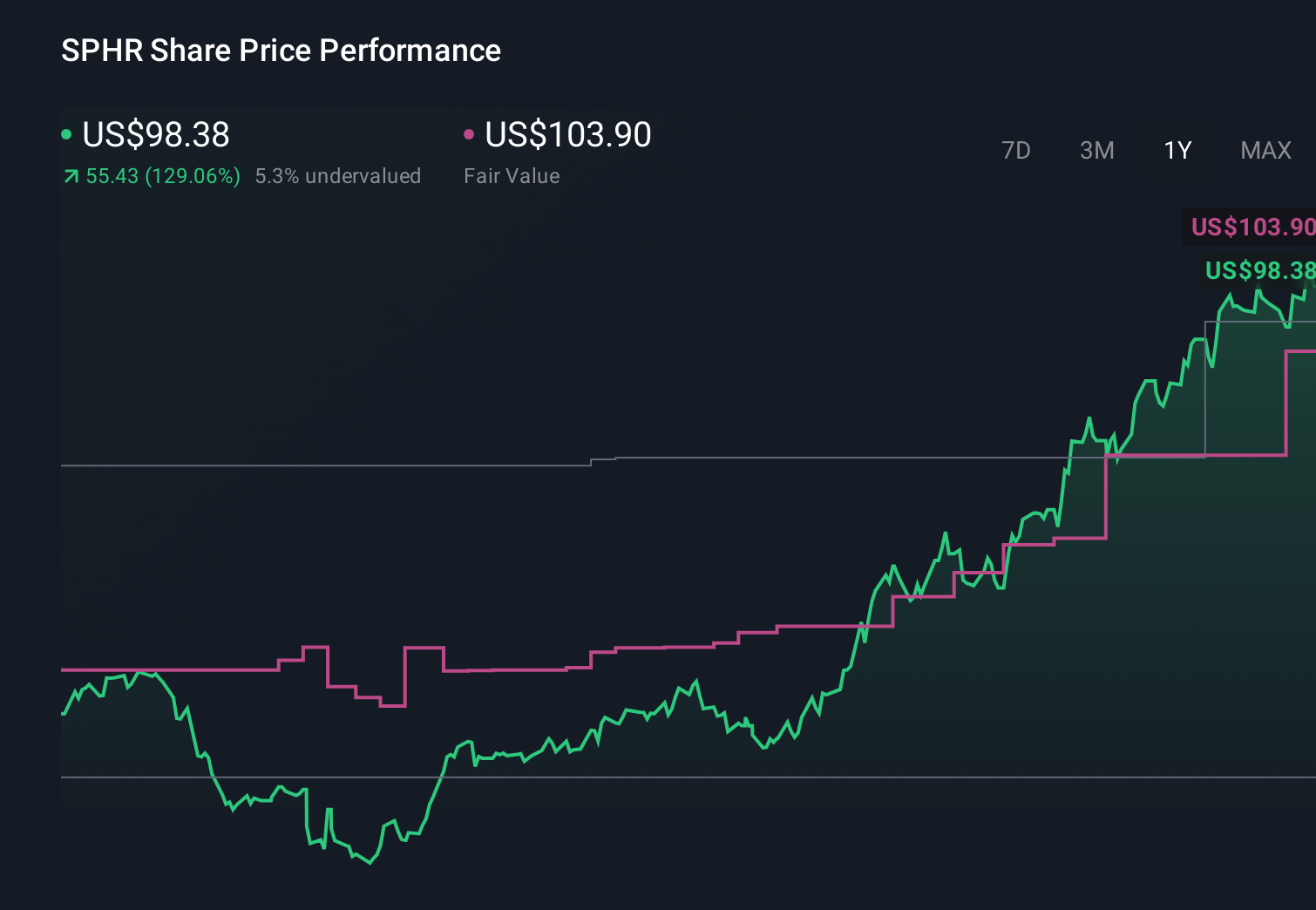Hide the fair value overlay via its legend
The width and height of the screenshot is (1316, 910).
click(471, 133)
